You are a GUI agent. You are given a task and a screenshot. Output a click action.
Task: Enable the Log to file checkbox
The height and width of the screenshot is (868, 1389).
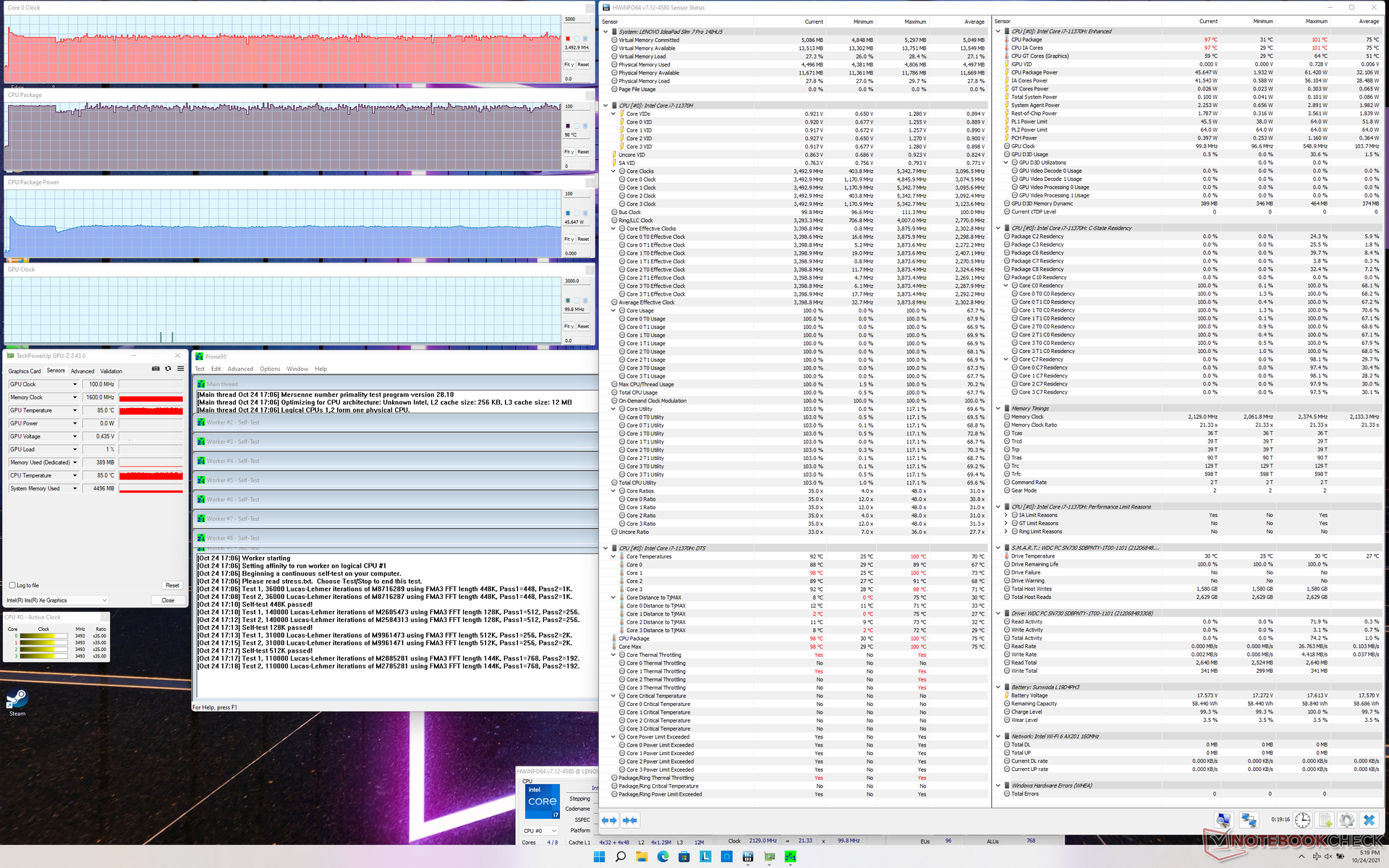(12, 585)
